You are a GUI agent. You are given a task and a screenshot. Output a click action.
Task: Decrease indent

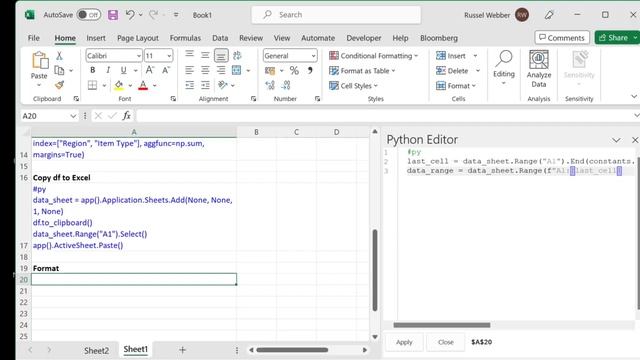click(189, 85)
